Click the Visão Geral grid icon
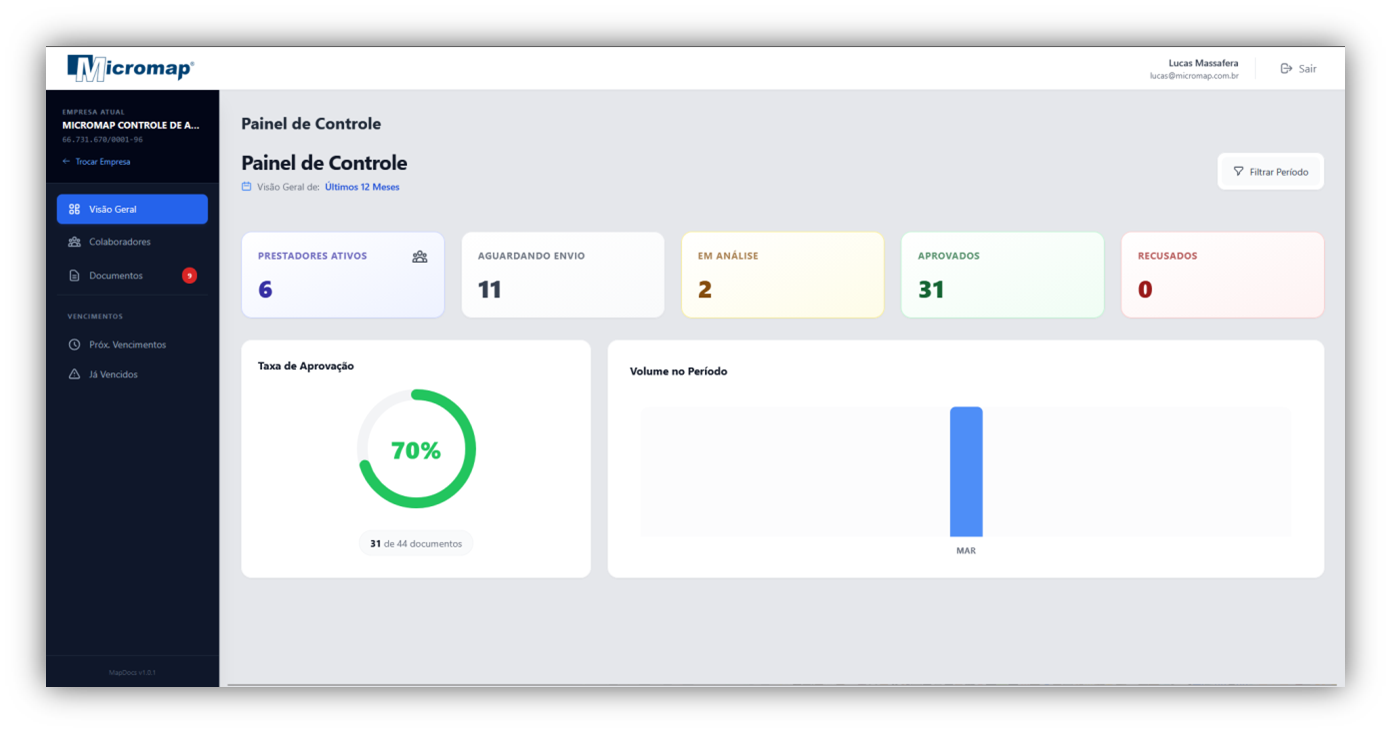 (74, 209)
